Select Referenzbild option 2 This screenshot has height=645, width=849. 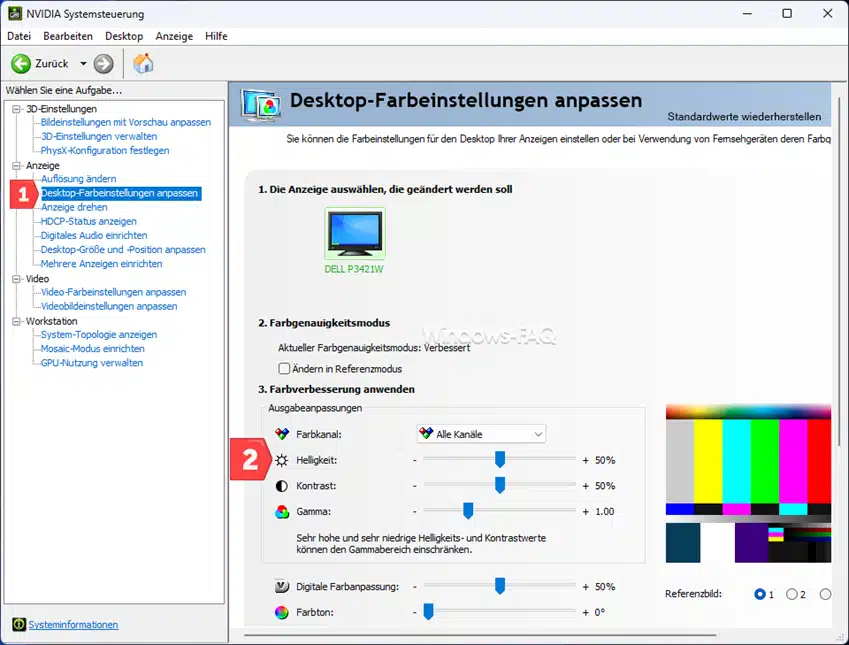(792, 594)
